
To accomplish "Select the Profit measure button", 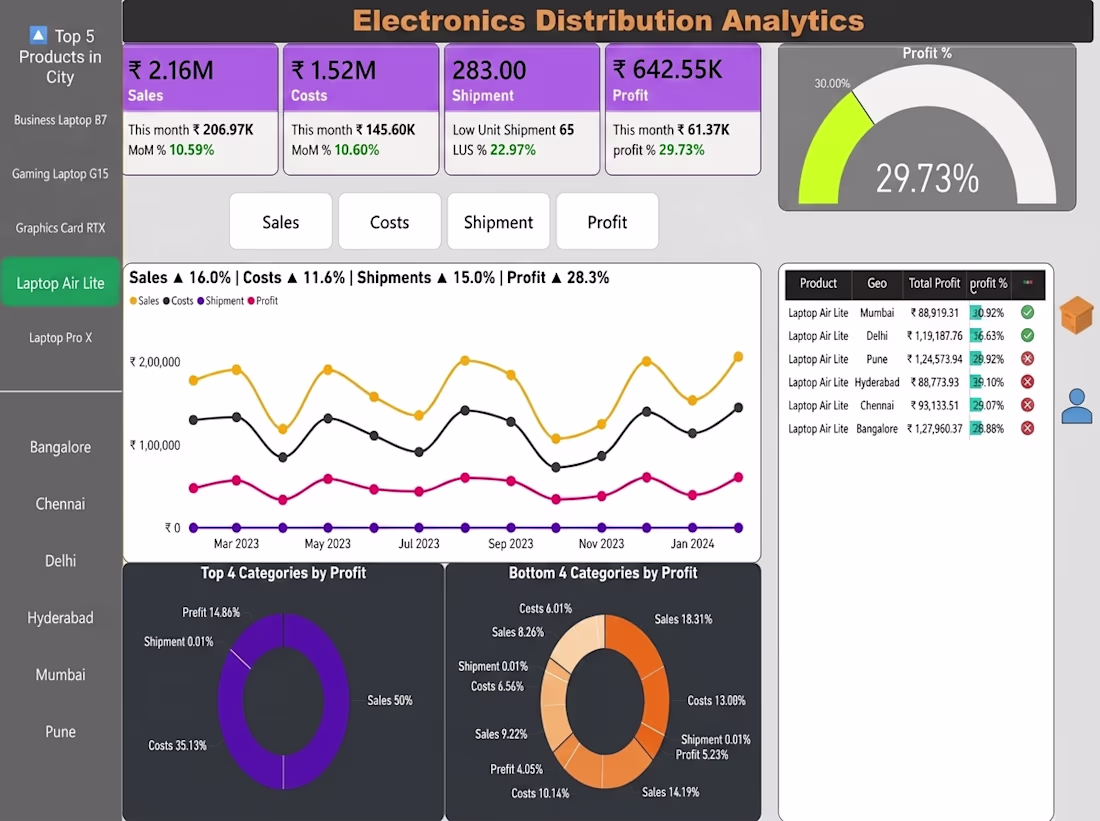I will [x=607, y=222].
